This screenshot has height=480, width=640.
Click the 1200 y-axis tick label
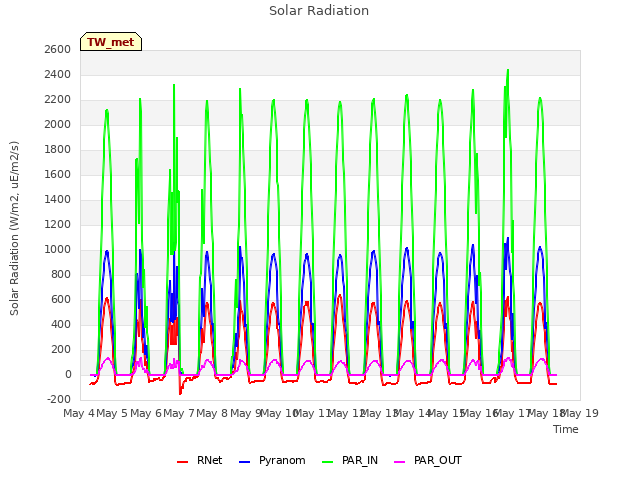point(58,224)
